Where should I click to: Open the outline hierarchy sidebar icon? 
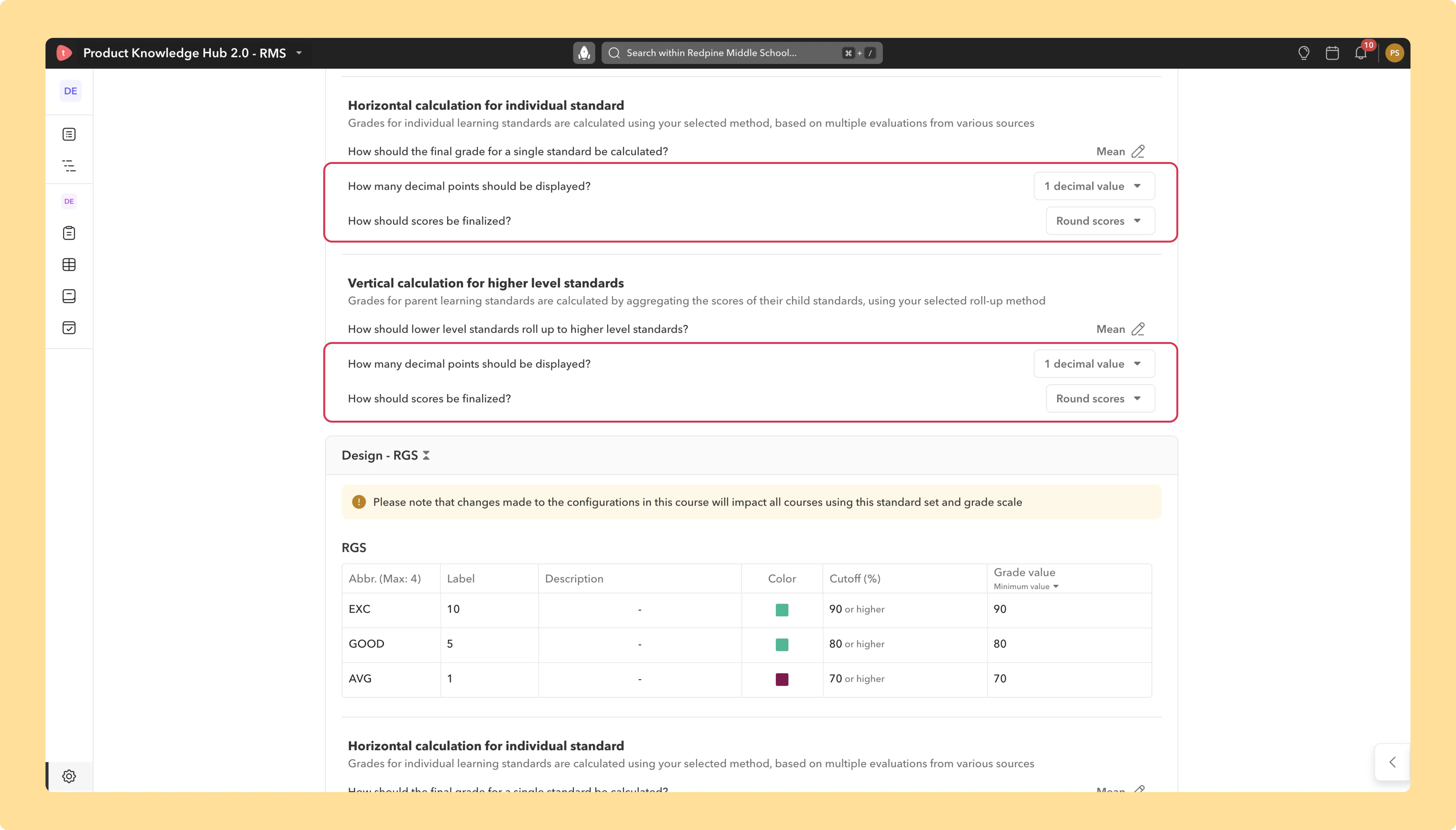pos(69,166)
